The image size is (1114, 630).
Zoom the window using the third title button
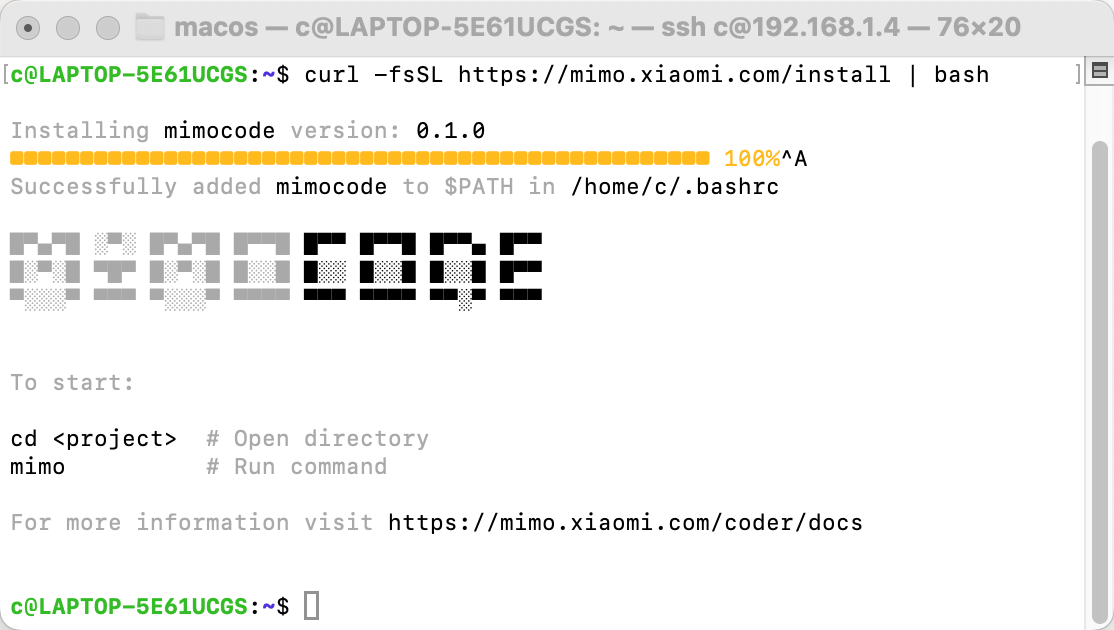(x=108, y=28)
